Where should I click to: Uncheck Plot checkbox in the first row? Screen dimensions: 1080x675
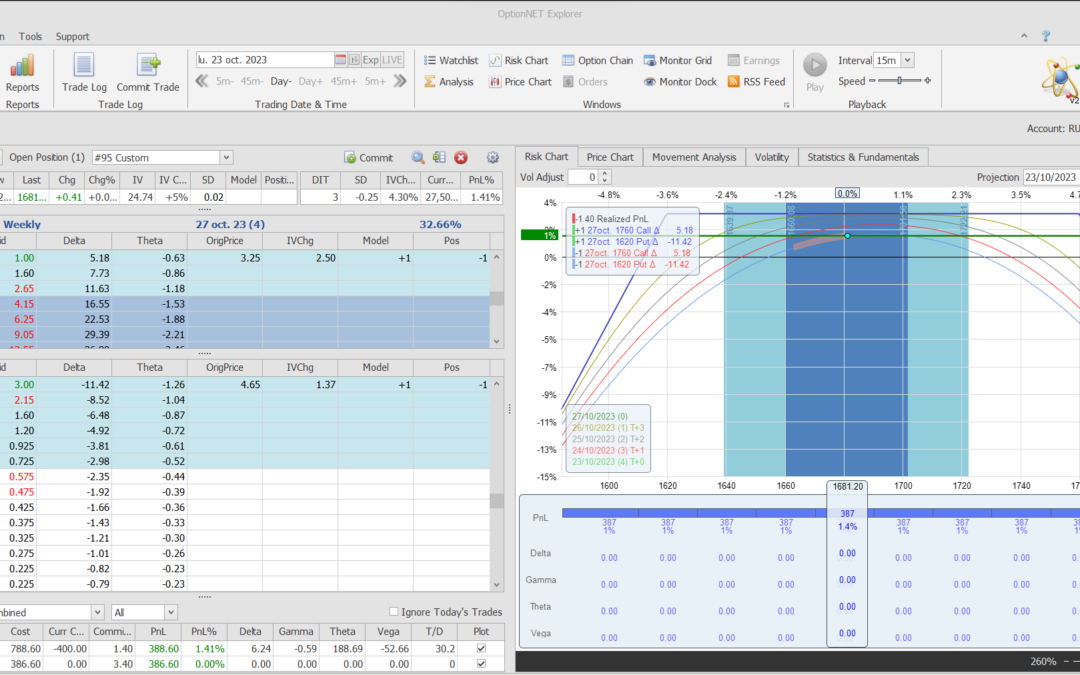pos(483,648)
